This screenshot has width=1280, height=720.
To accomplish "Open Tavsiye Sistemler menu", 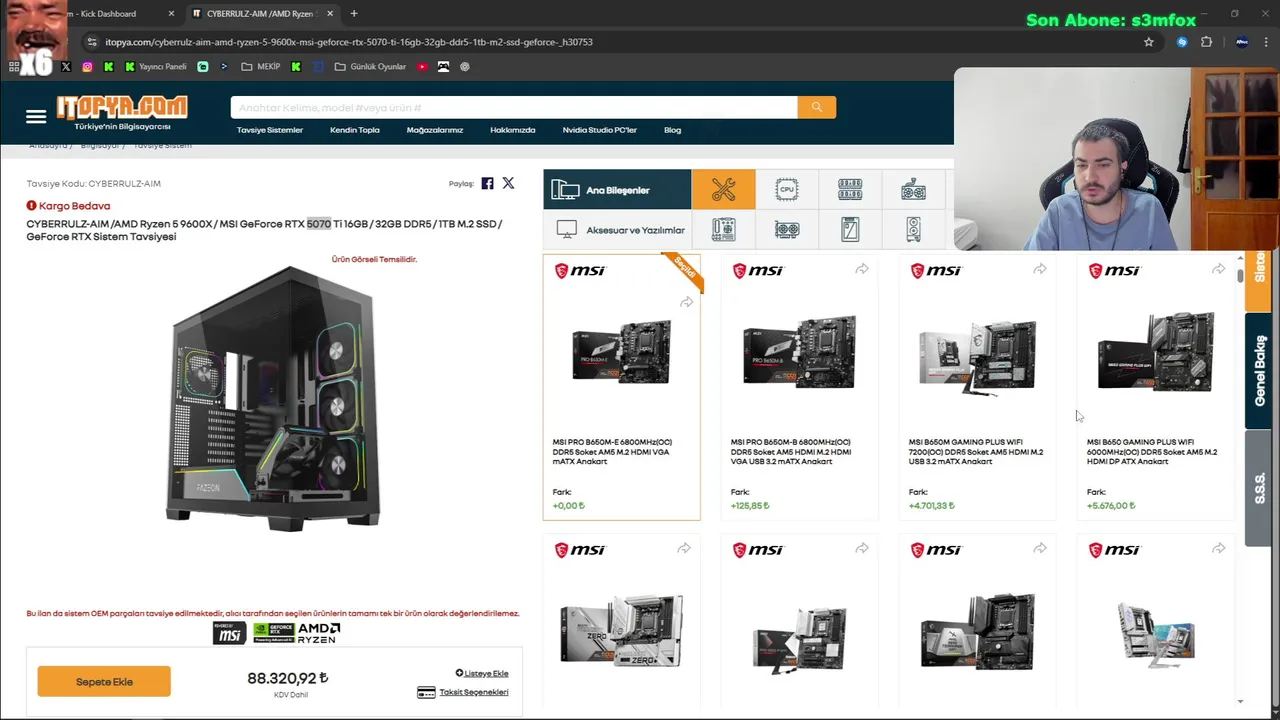I will click(270, 130).
